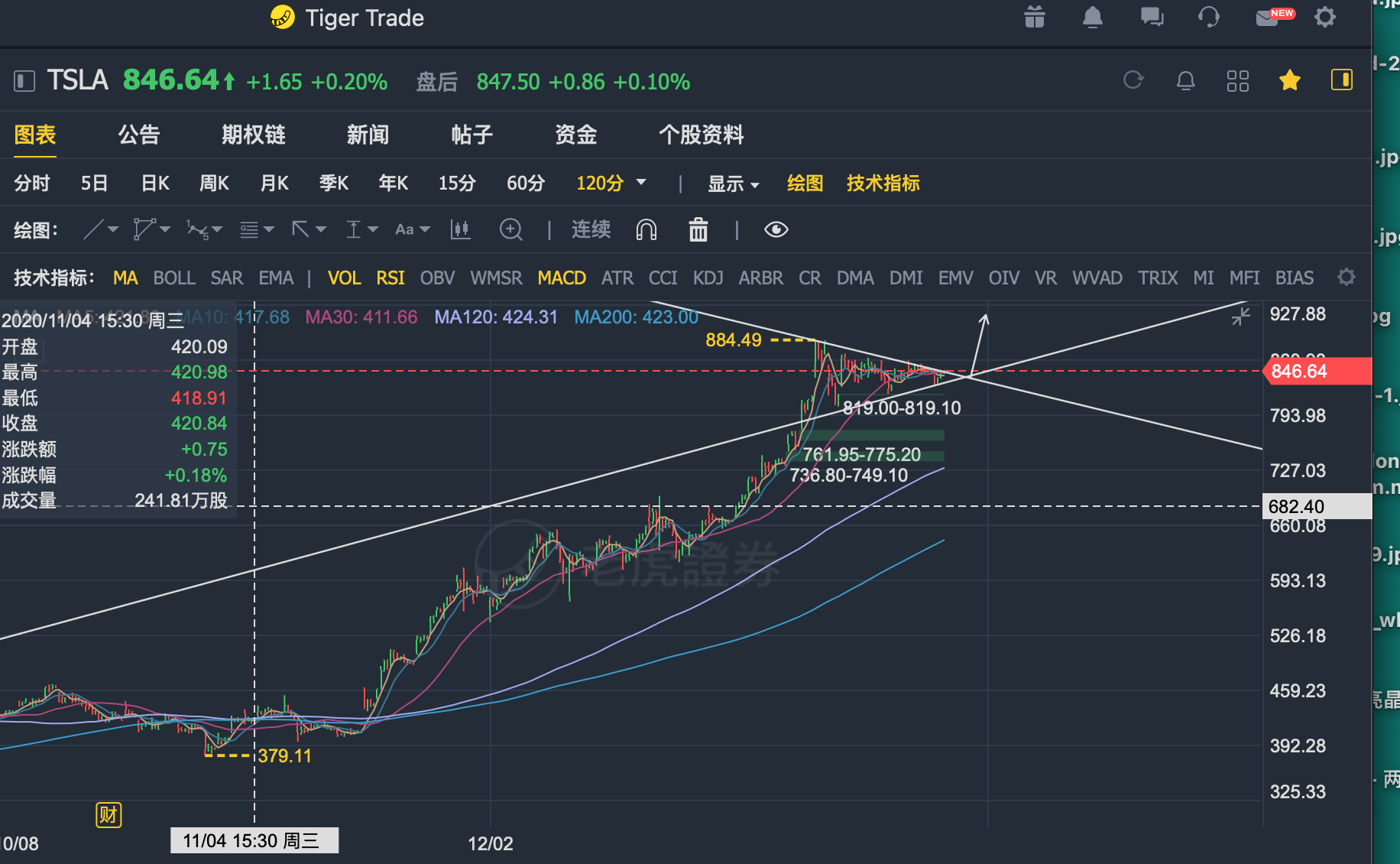Toggle TSLA favorite star
1400x864 pixels.
(1289, 80)
